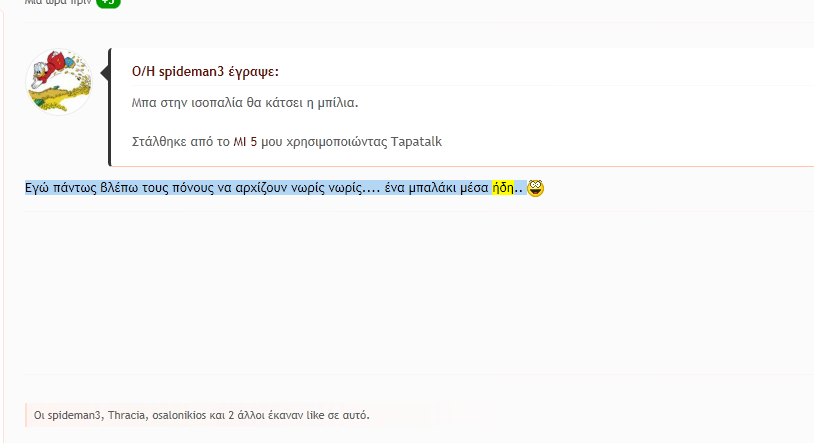Click the quote box's black arrow pointer
This screenshot has width=814, height=443.
(x=104, y=73)
